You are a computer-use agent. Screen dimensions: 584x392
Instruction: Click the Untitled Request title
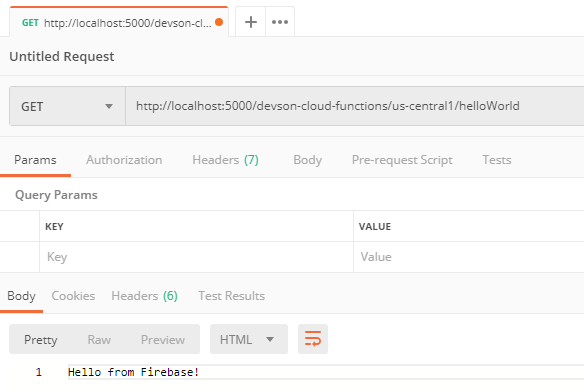coord(62,57)
